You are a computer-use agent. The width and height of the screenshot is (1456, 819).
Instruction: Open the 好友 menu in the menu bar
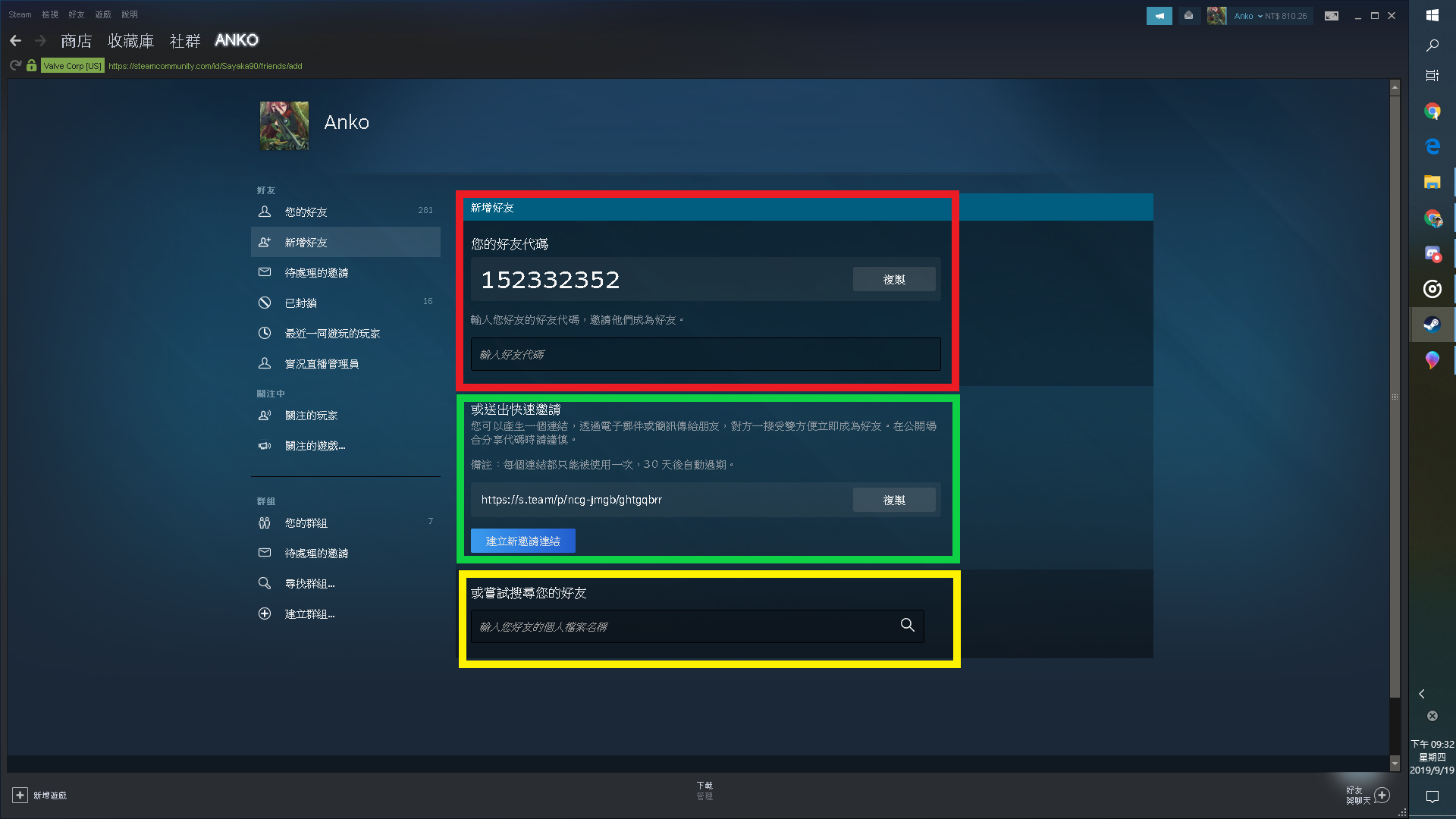[77, 14]
